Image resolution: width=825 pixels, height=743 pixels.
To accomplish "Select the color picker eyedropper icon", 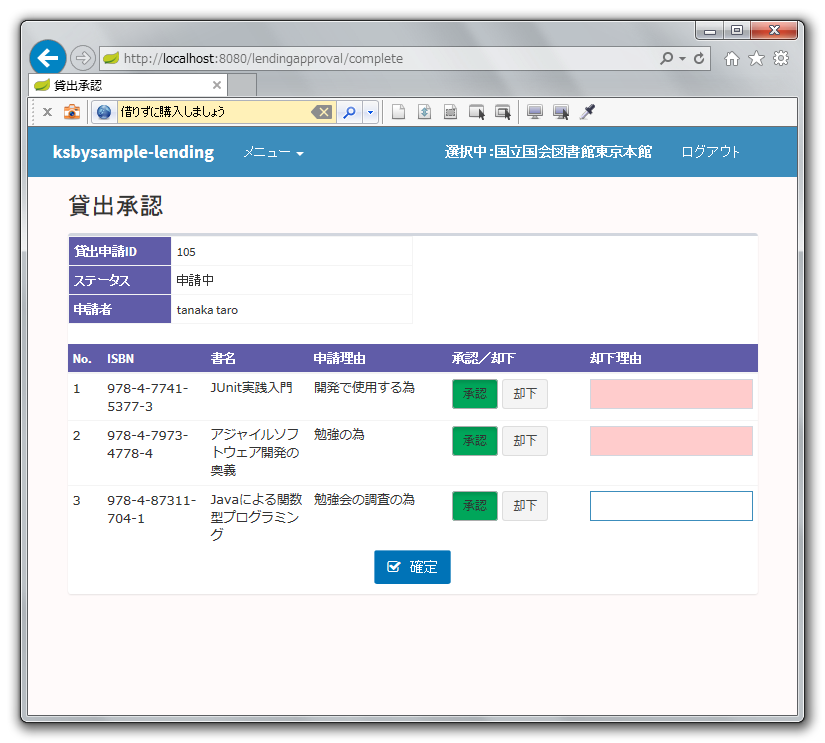I will (587, 112).
